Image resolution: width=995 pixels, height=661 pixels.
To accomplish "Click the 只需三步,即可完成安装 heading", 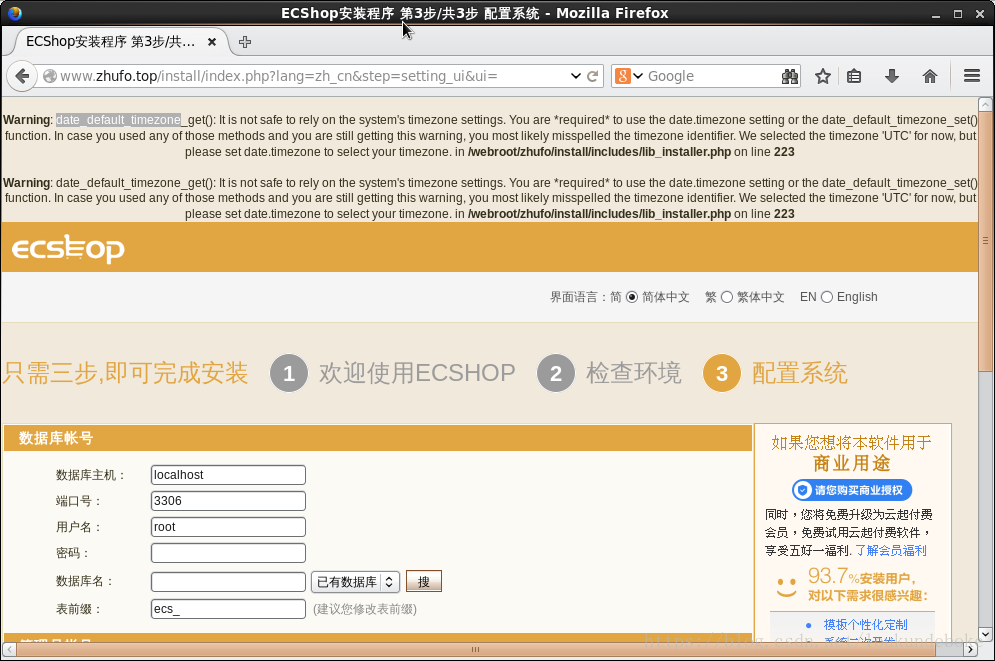I will pyautogui.click(x=126, y=373).
